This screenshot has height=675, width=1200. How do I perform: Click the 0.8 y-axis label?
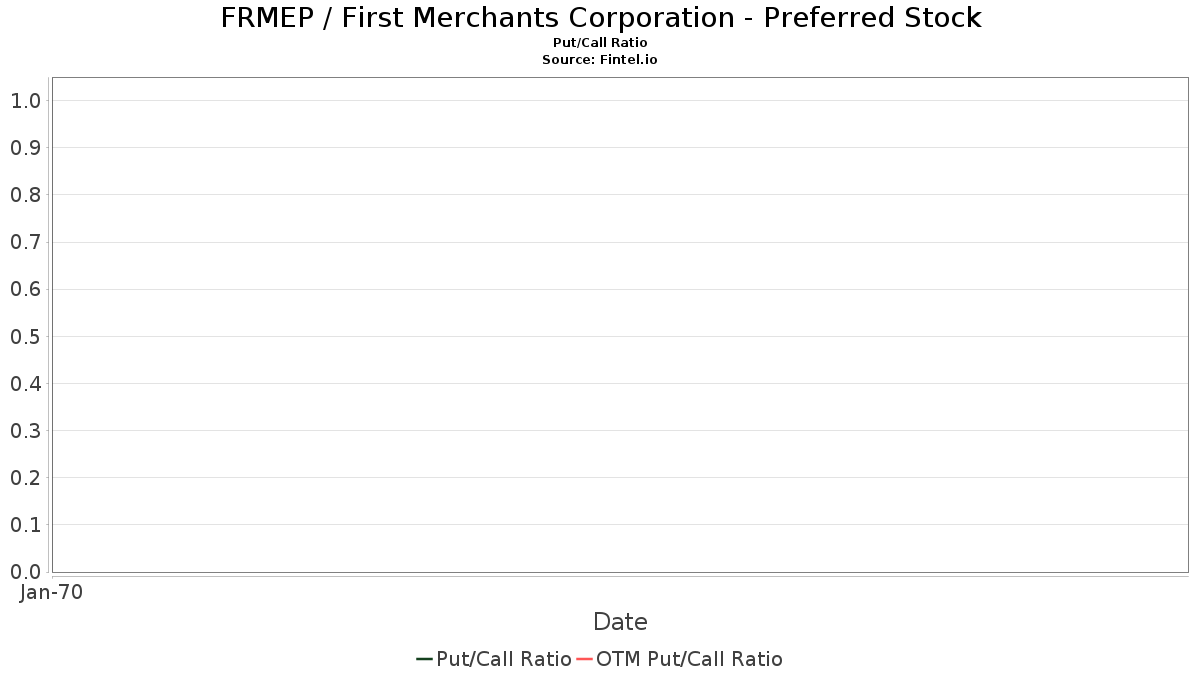25,195
